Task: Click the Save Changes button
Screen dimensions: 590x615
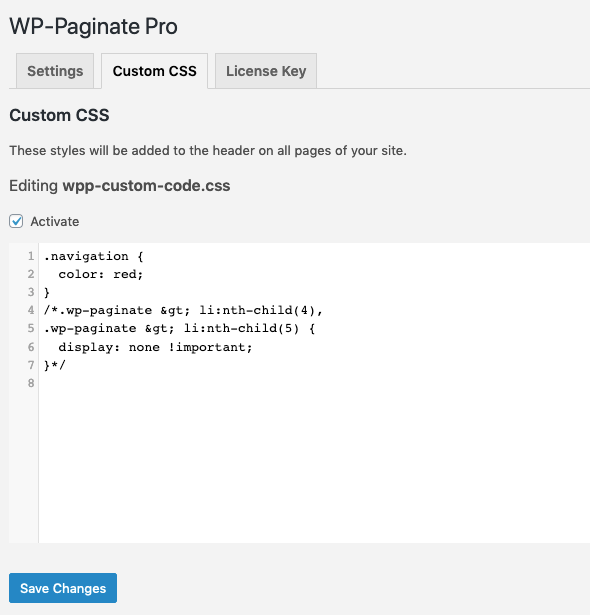Action: pos(63,588)
